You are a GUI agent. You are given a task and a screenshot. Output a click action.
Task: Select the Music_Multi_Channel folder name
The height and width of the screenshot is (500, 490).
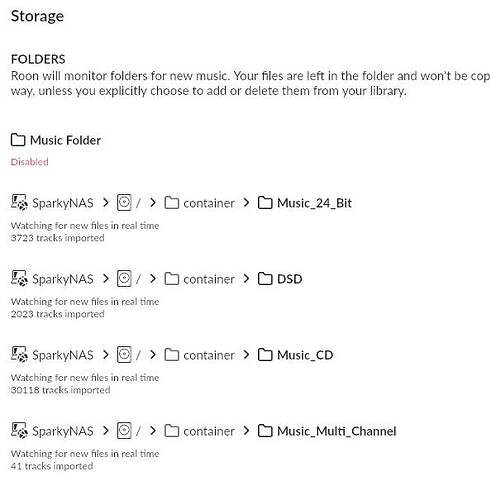point(337,431)
